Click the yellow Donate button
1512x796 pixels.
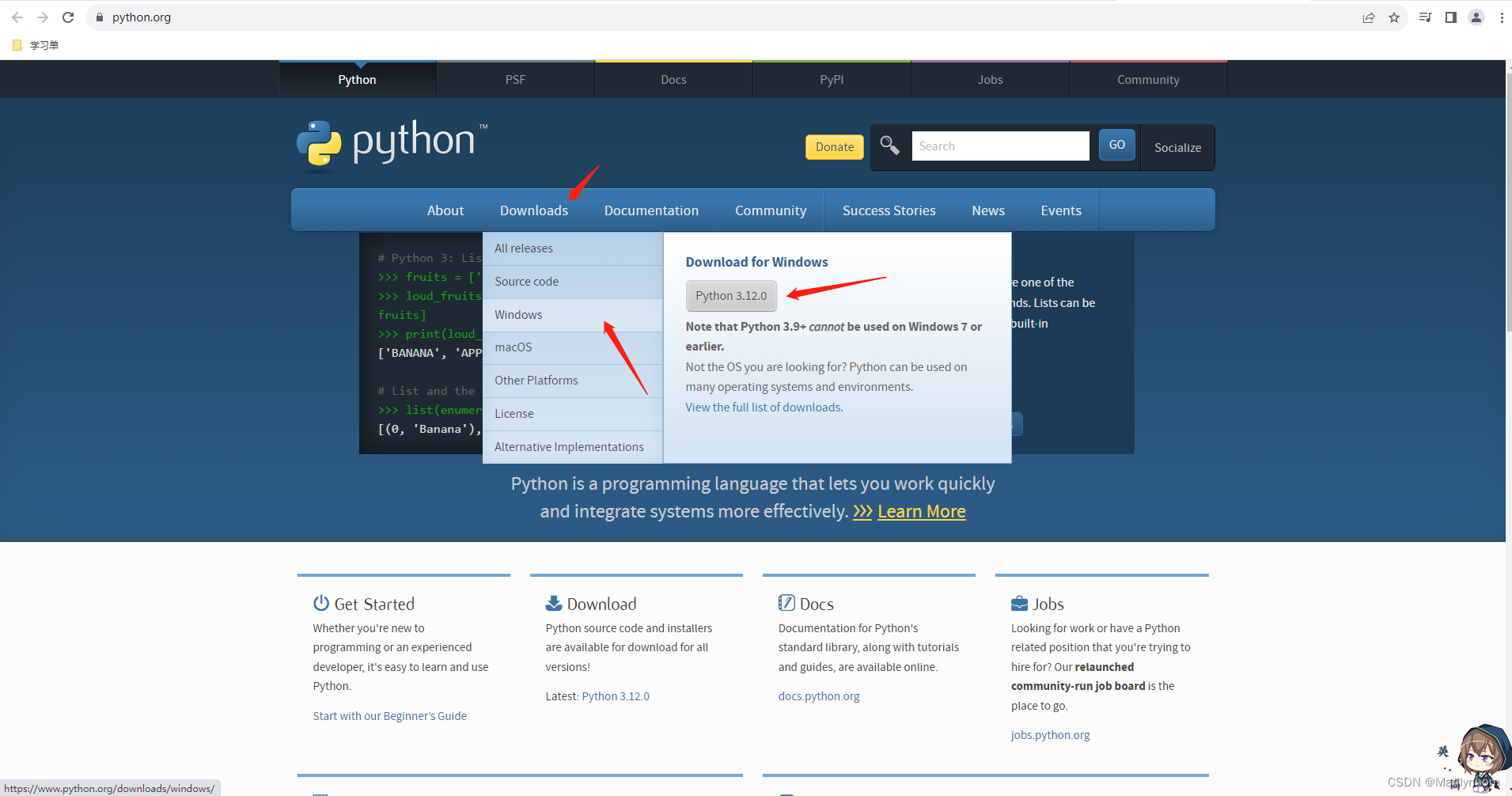click(x=835, y=146)
